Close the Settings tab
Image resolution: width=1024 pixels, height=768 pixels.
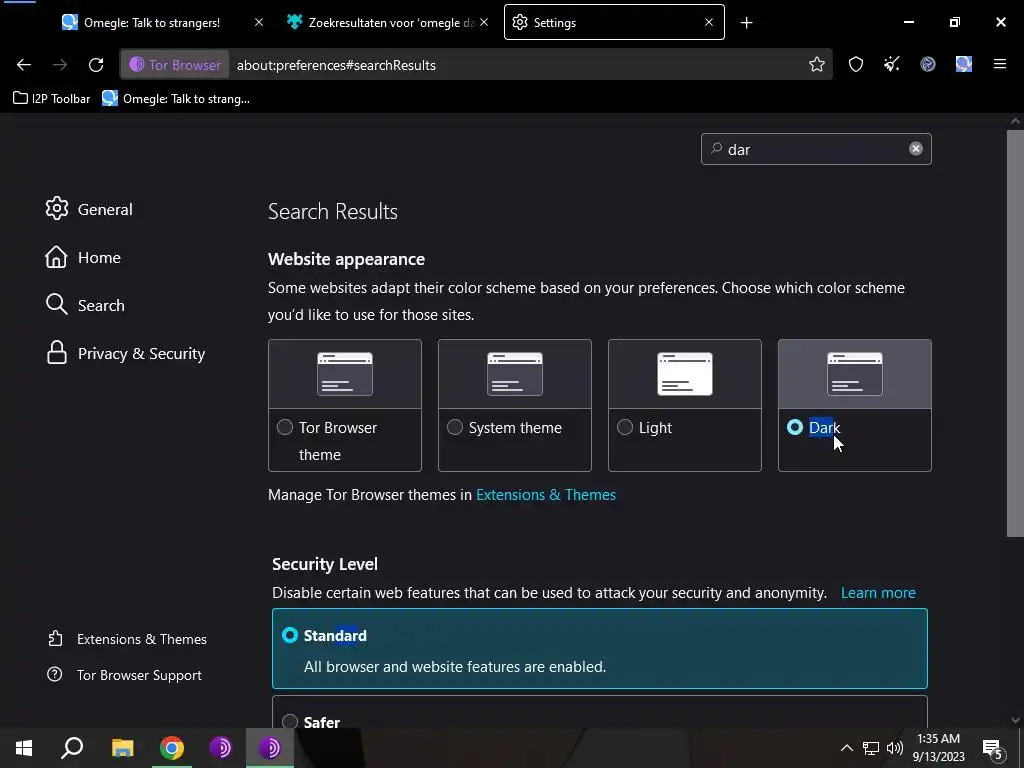(709, 22)
